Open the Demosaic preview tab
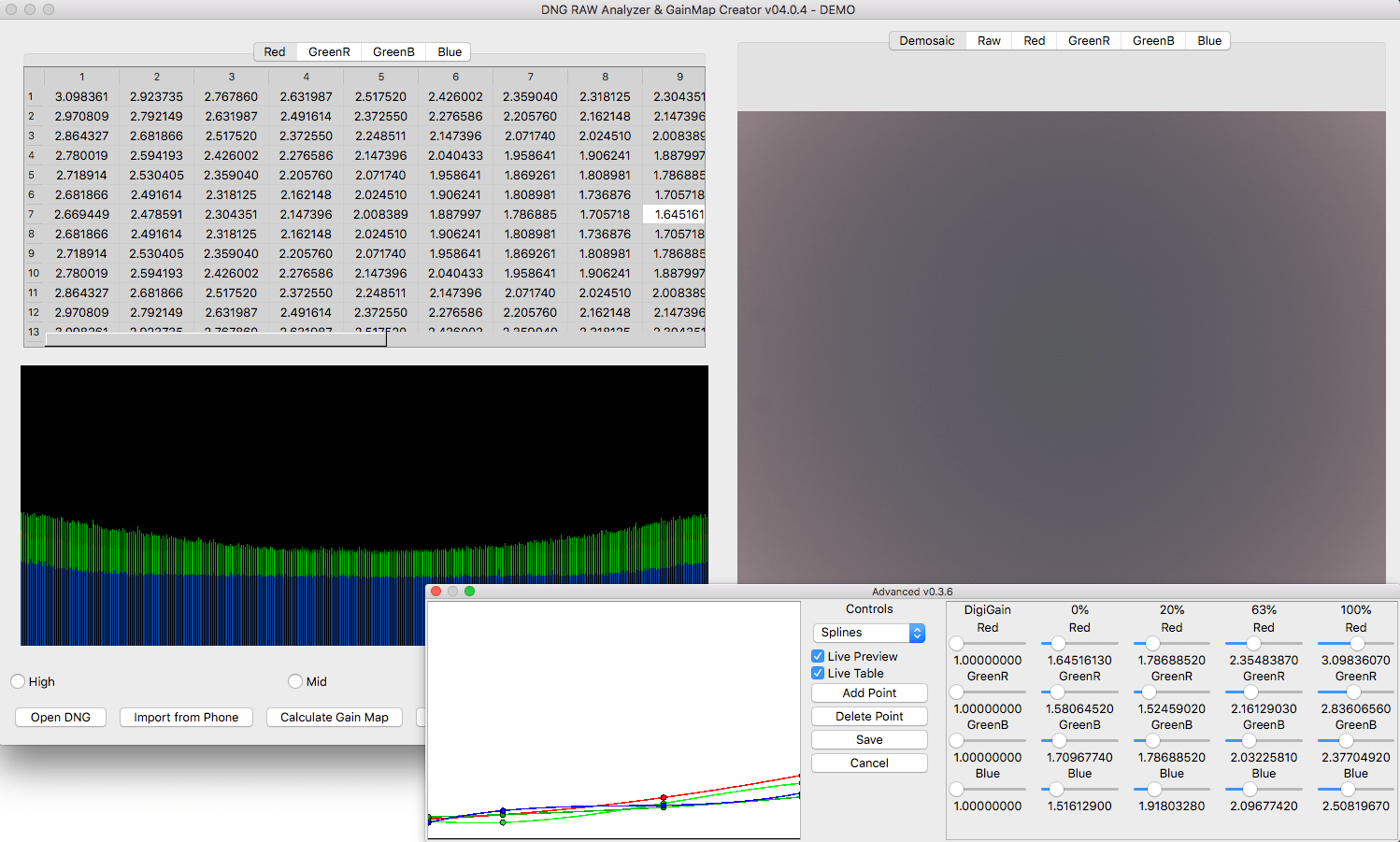This screenshot has width=1400, height=842. [926, 40]
